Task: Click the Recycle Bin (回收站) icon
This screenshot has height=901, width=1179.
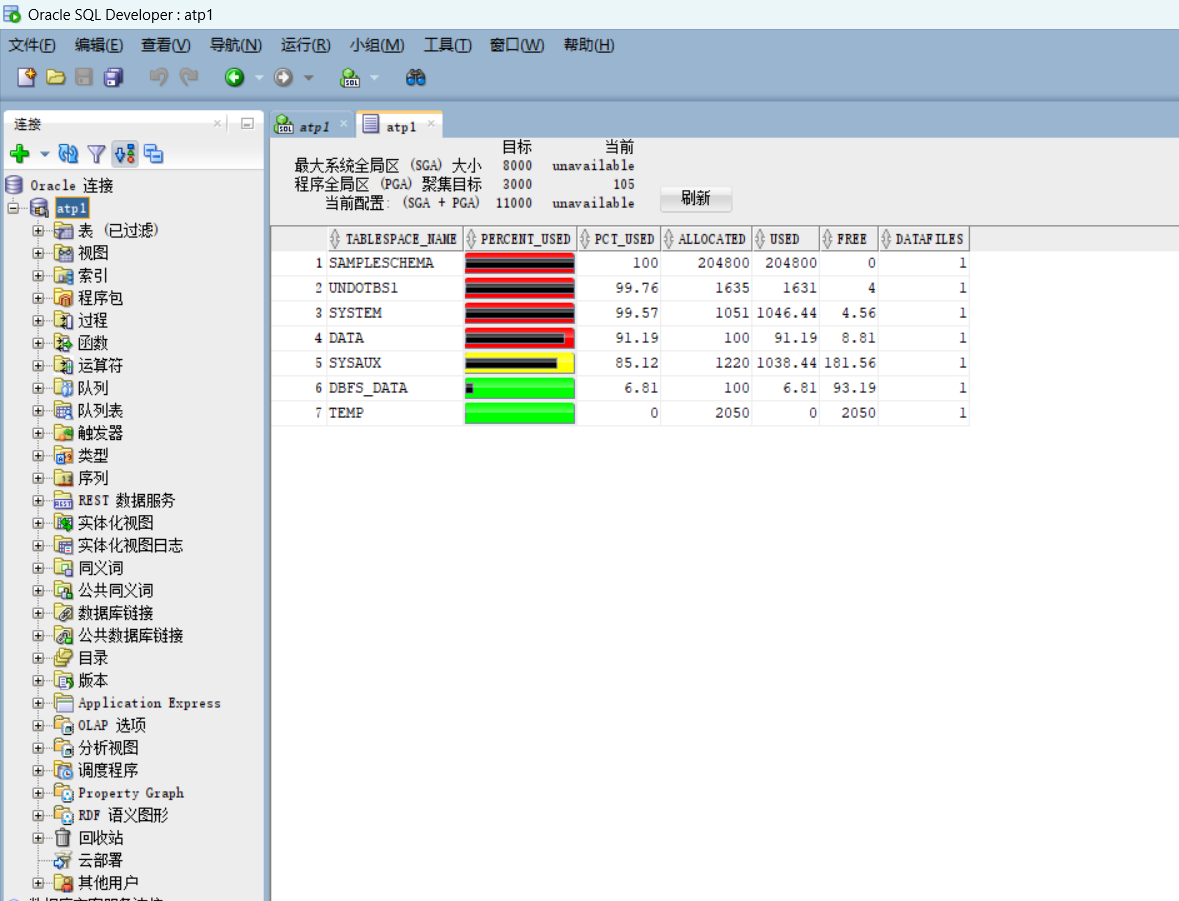Action: click(x=64, y=838)
